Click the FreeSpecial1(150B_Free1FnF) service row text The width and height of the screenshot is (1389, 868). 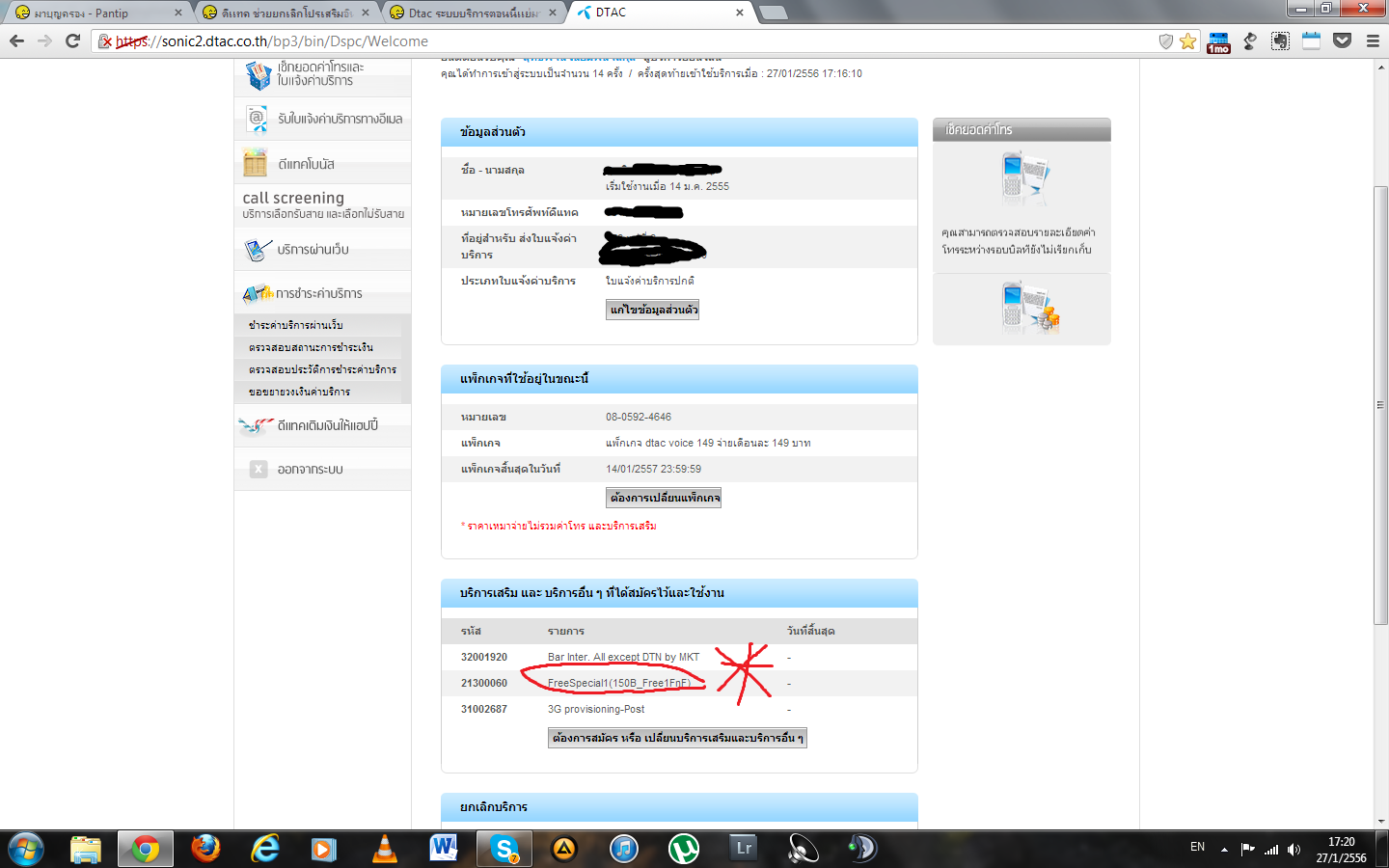[619, 683]
